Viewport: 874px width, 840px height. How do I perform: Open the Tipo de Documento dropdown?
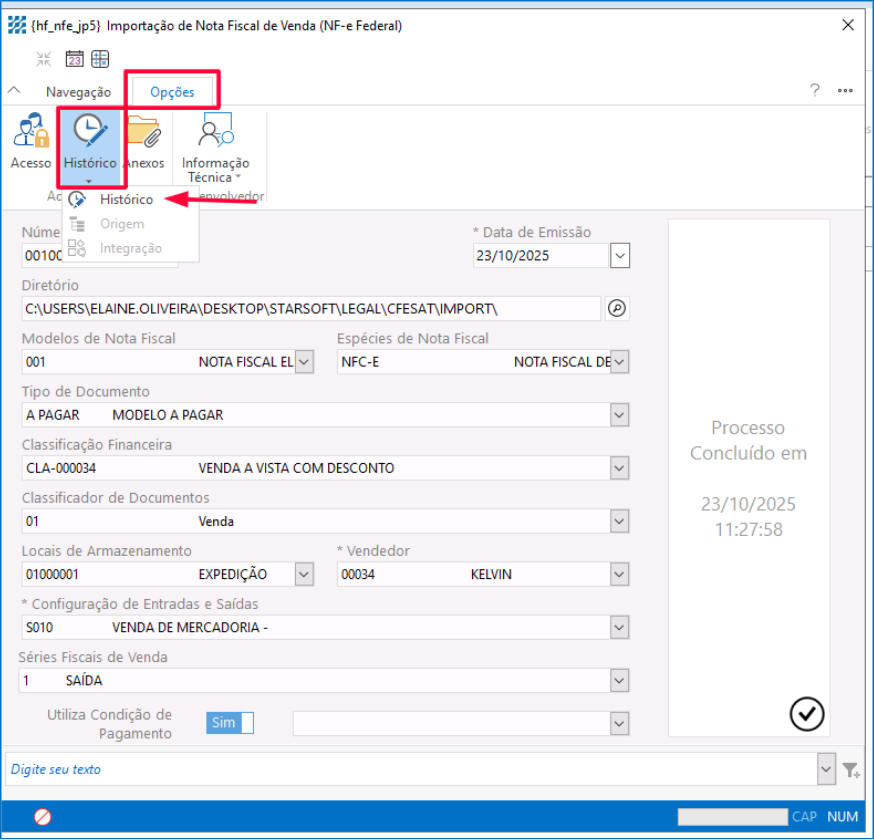620,415
